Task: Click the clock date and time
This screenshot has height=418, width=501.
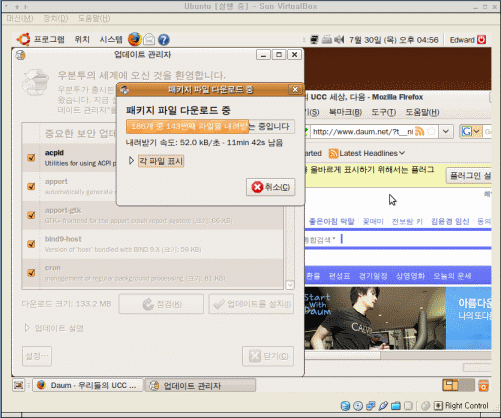Action: 394,40
